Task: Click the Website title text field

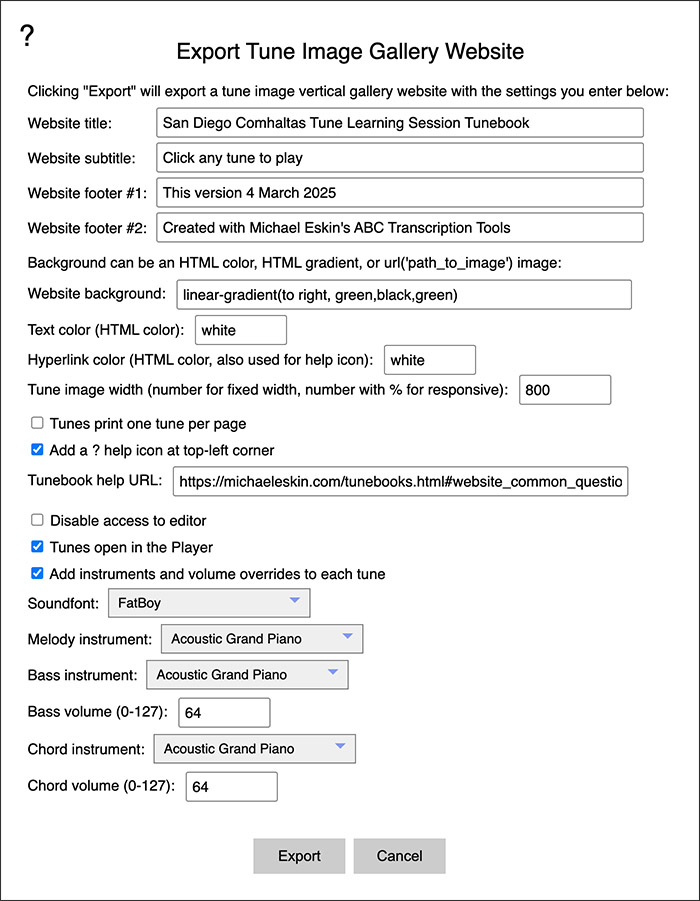Action: tap(400, 123)
